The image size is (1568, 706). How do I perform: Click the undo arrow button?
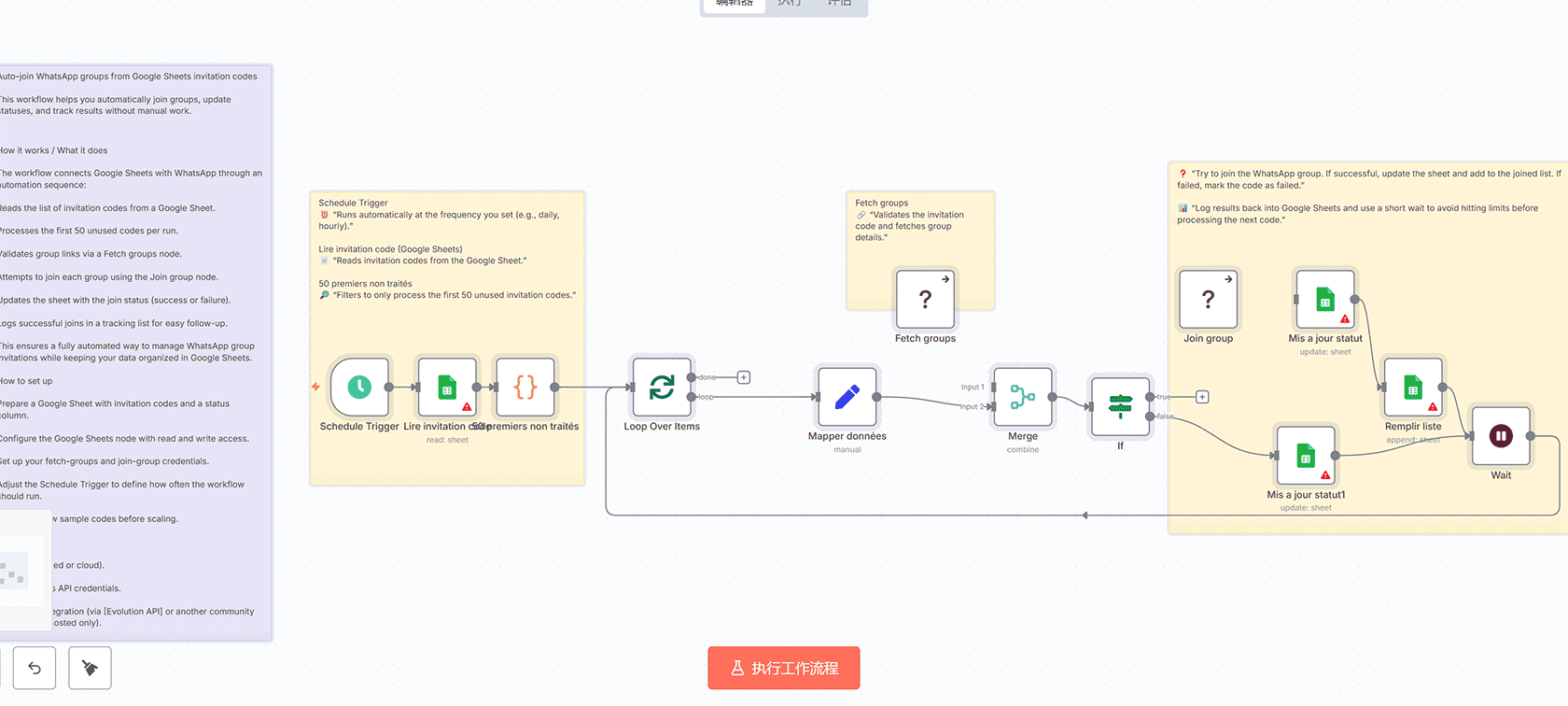35,668
